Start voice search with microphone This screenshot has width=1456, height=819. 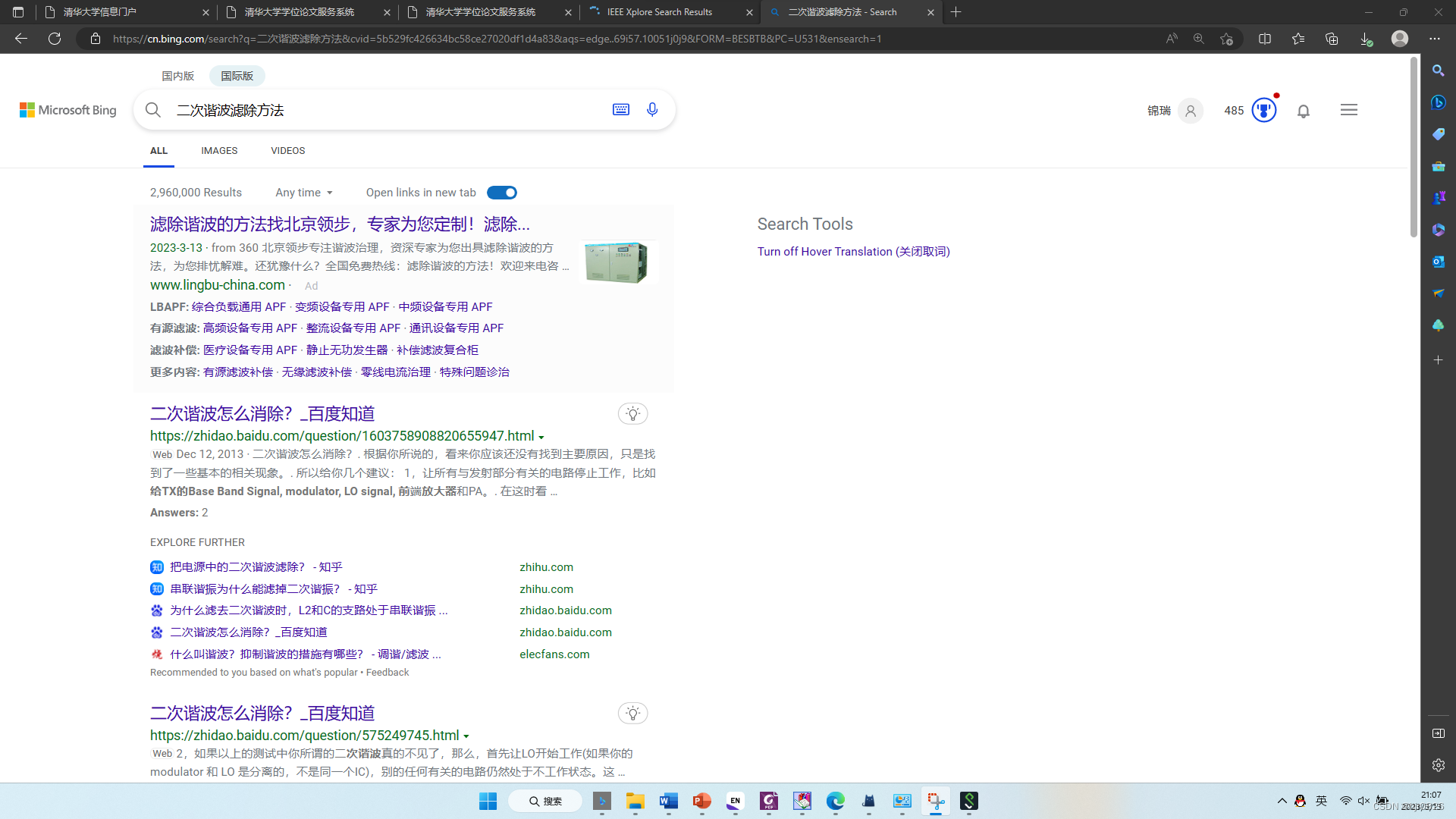(652, 110)
